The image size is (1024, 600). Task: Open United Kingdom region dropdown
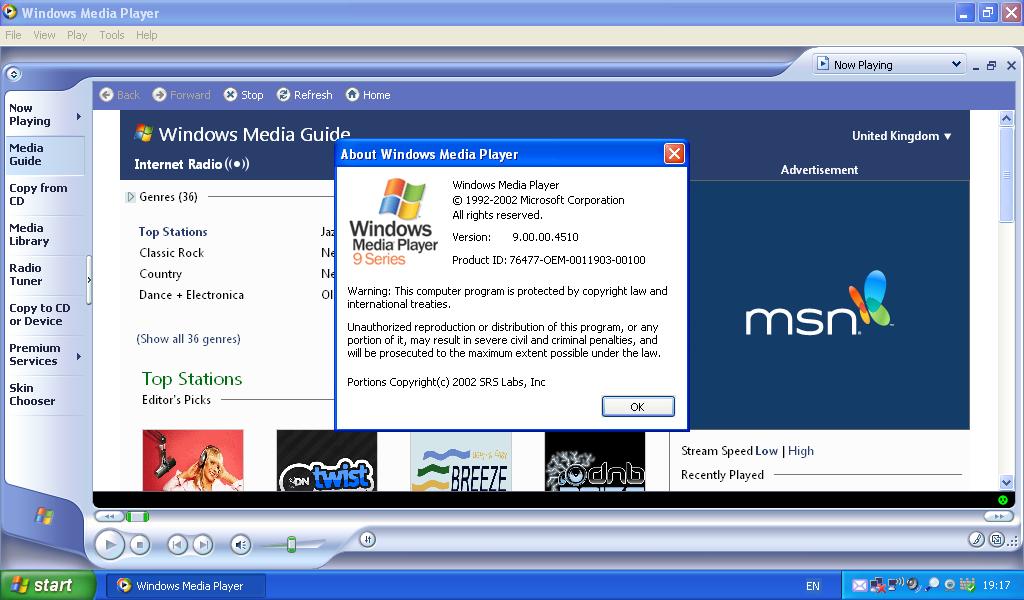901,136
